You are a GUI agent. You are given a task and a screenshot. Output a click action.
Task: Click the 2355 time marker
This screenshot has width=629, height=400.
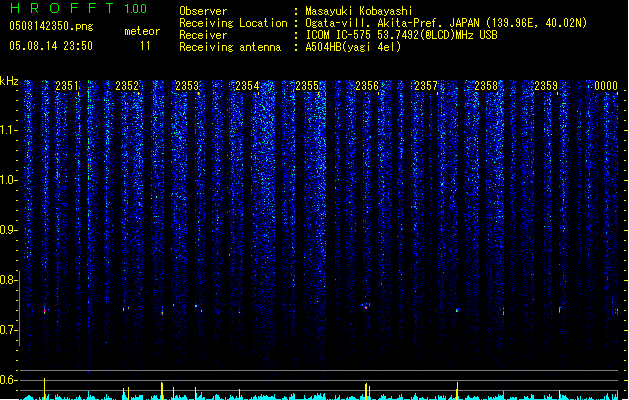click(x=307, y=86)
